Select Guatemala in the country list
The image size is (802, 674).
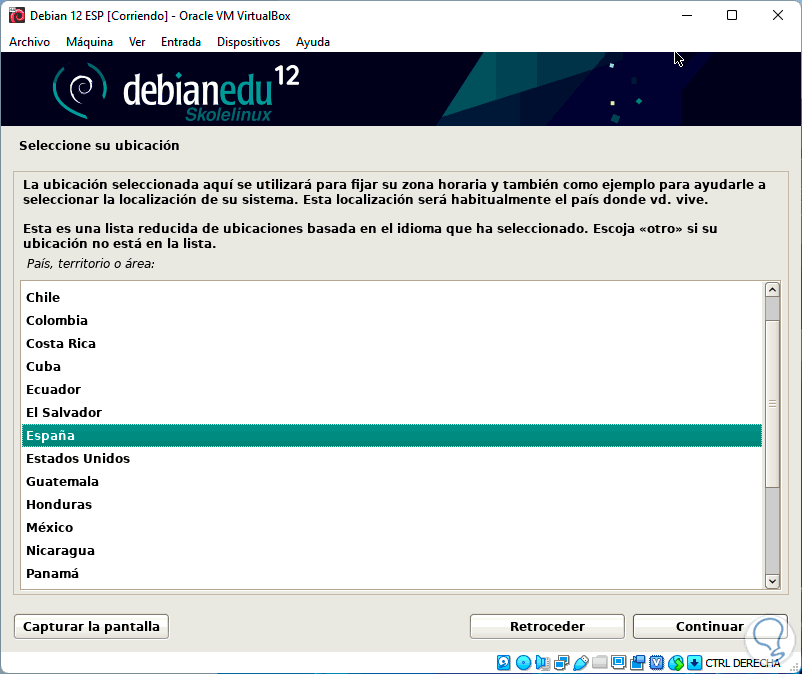pos(392,482)
